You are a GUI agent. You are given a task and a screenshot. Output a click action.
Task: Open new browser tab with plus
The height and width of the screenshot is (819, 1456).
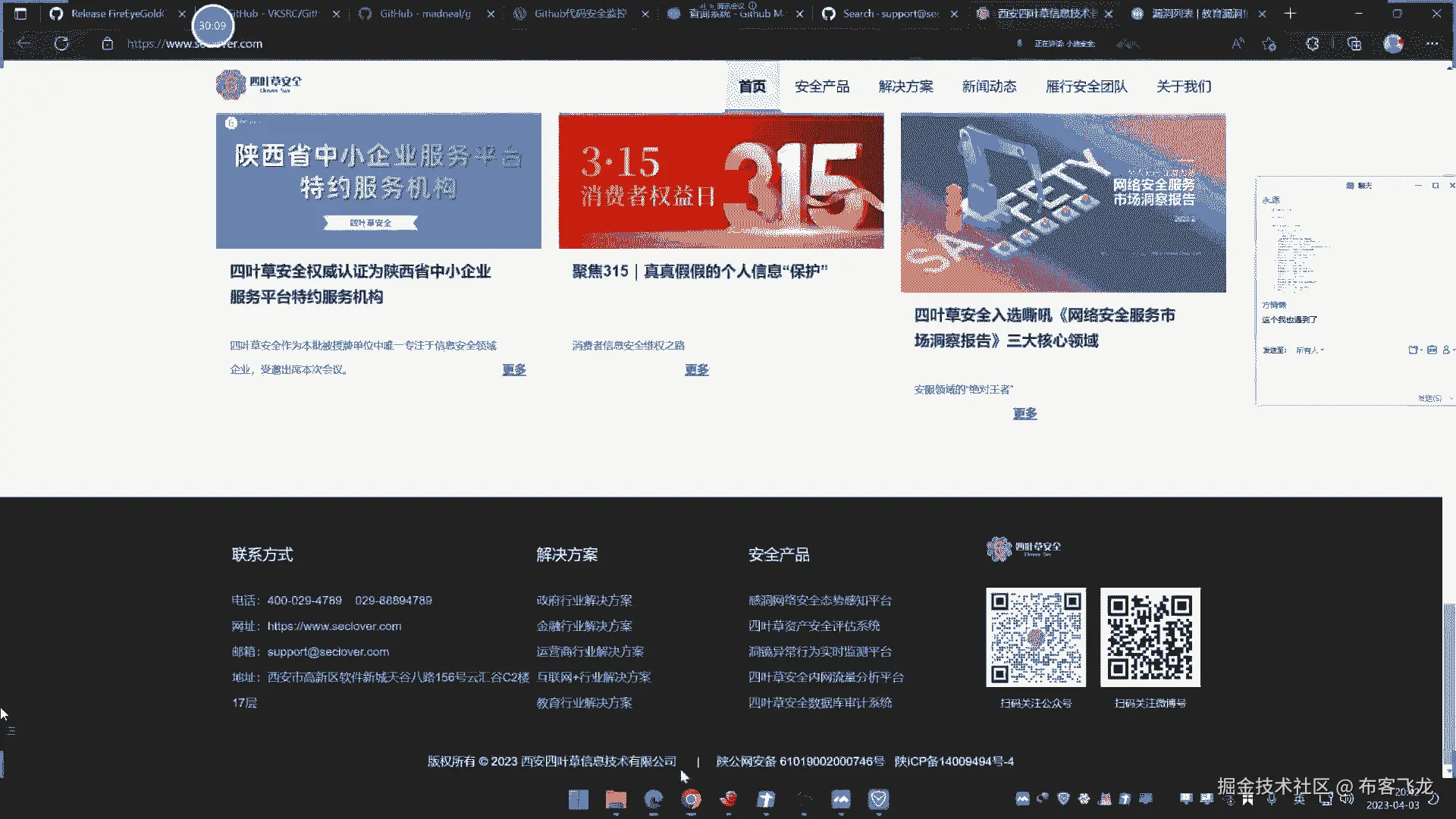point(1290,14)
